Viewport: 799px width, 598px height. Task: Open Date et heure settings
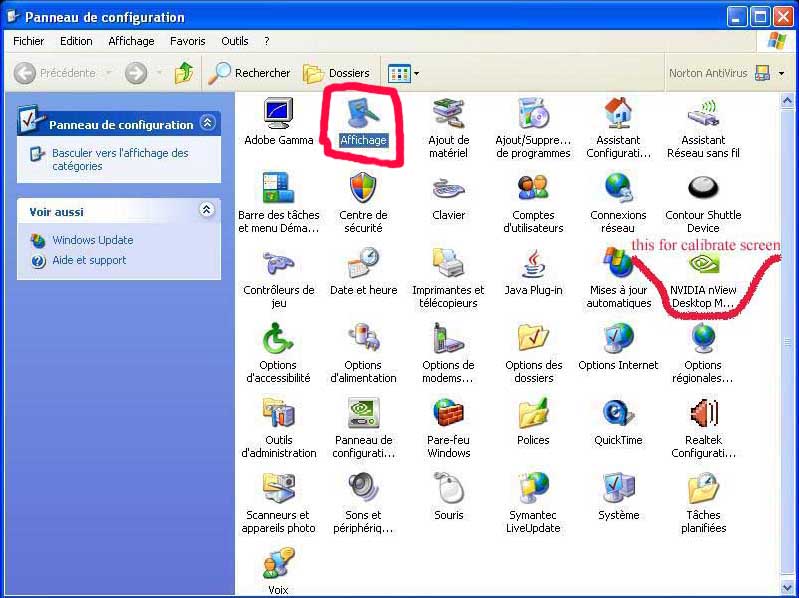[363, 272]
